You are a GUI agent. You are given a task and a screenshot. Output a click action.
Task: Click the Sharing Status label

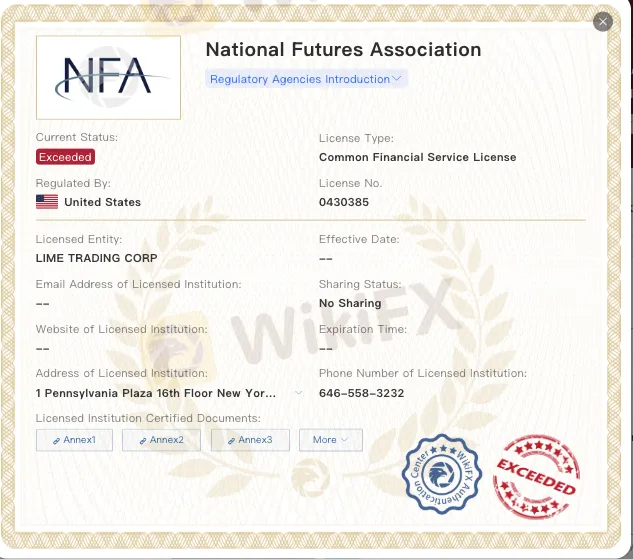360,284
